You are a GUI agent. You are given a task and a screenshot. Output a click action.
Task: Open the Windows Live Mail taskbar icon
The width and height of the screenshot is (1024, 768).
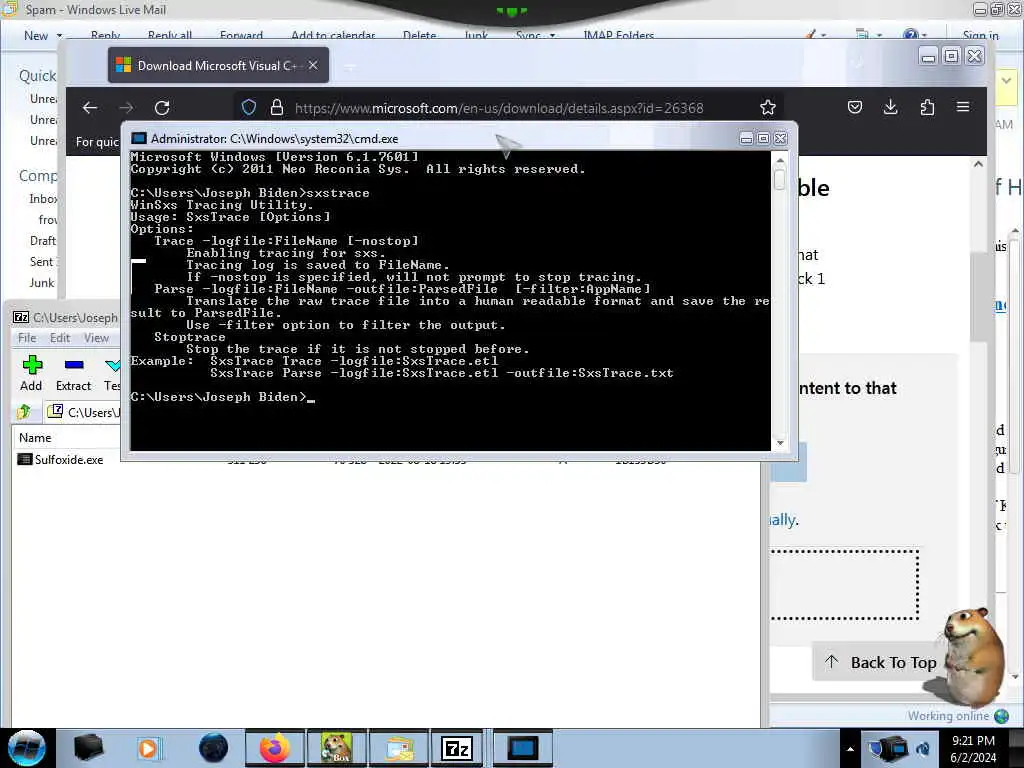click(400, 748)
